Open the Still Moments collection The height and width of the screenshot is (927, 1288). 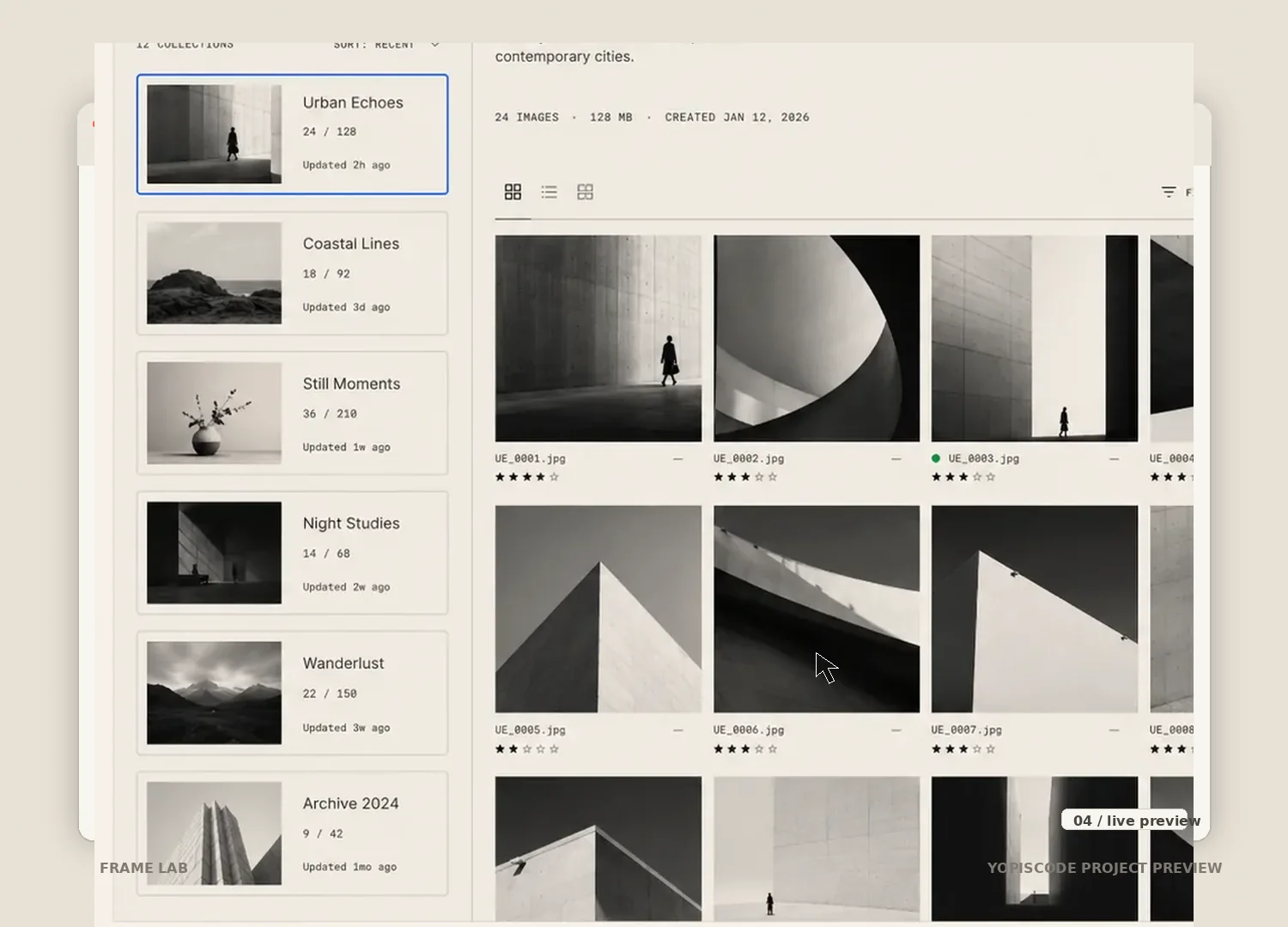click(x=293, y=414)
